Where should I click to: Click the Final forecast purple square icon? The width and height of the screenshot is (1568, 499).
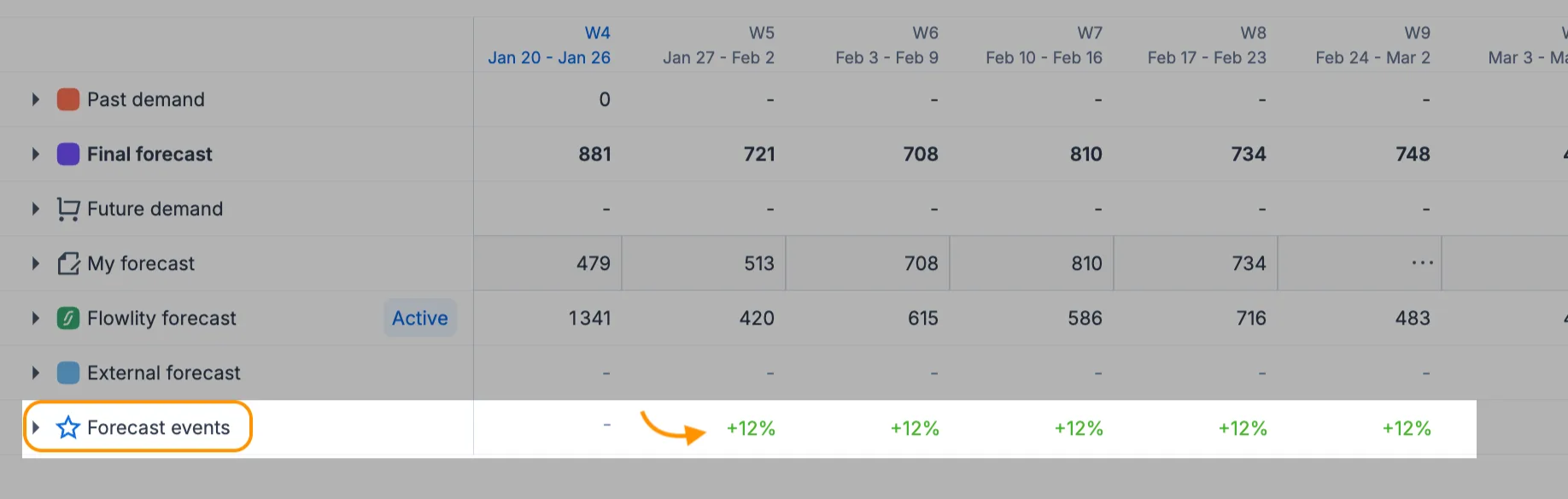tap(68, 154)
